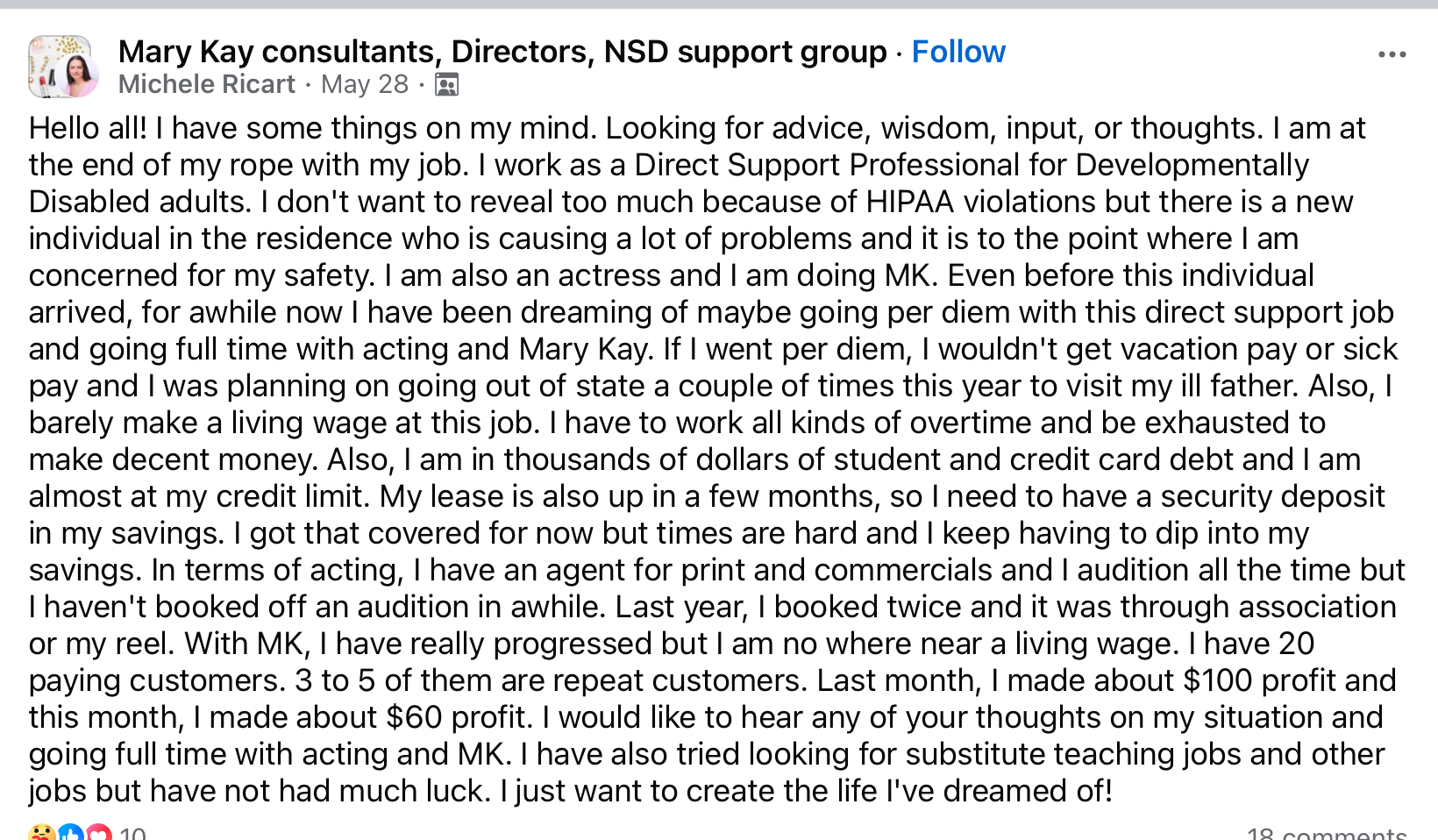Click the group audience icon beside May 28

[x=446, y=84]
